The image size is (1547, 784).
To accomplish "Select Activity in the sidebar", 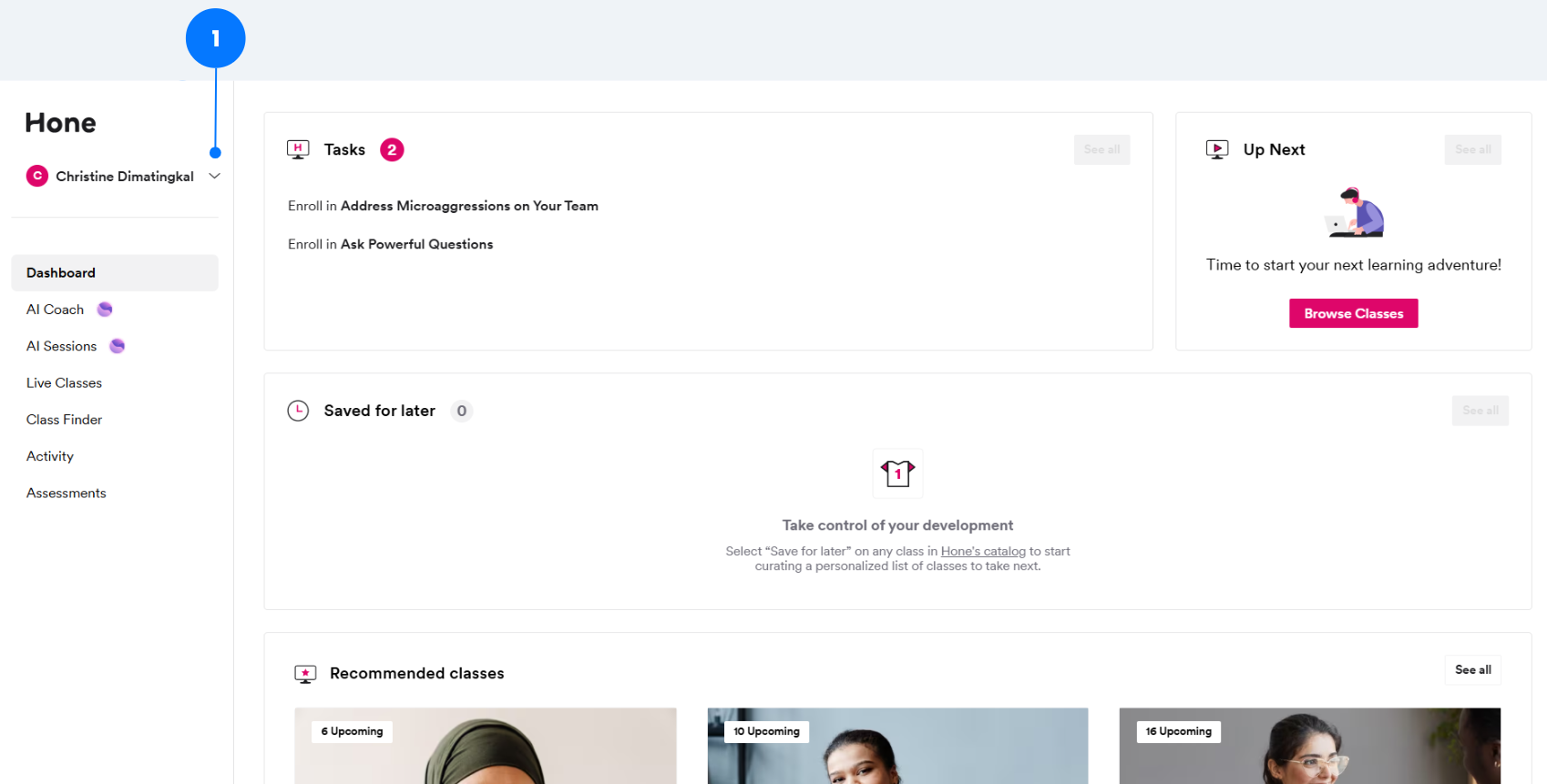I will [50, 456].
